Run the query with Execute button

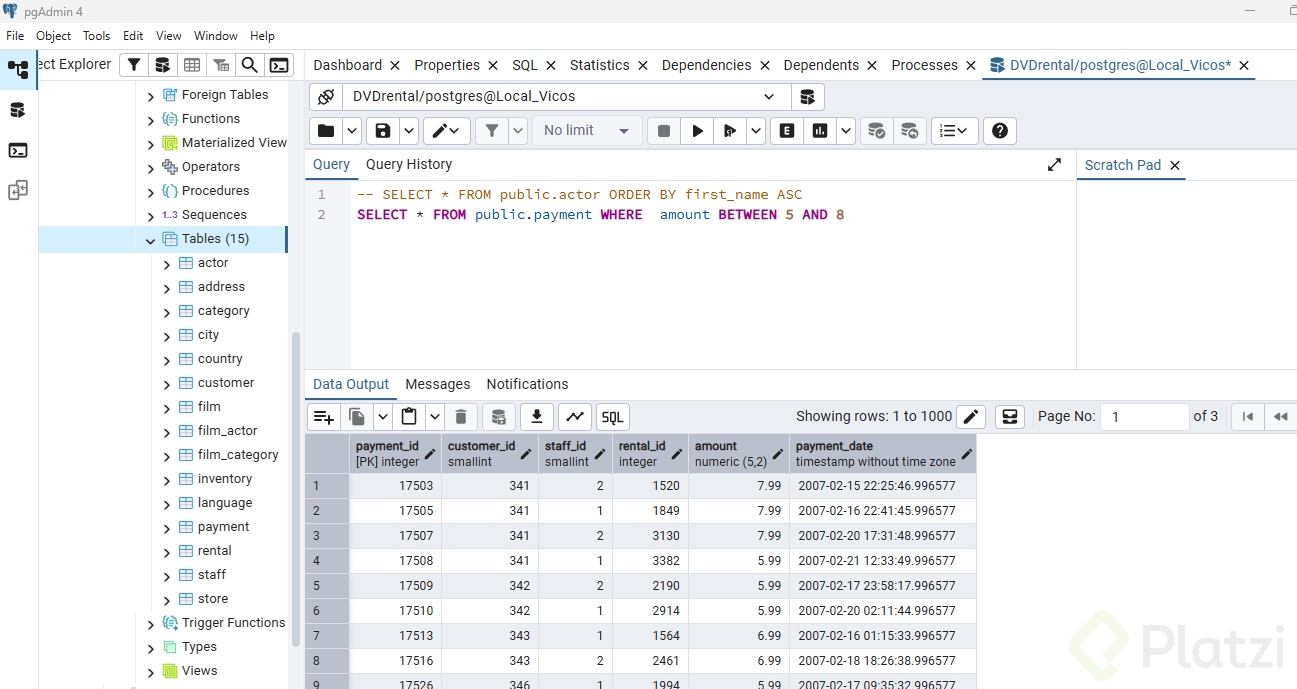698,131
